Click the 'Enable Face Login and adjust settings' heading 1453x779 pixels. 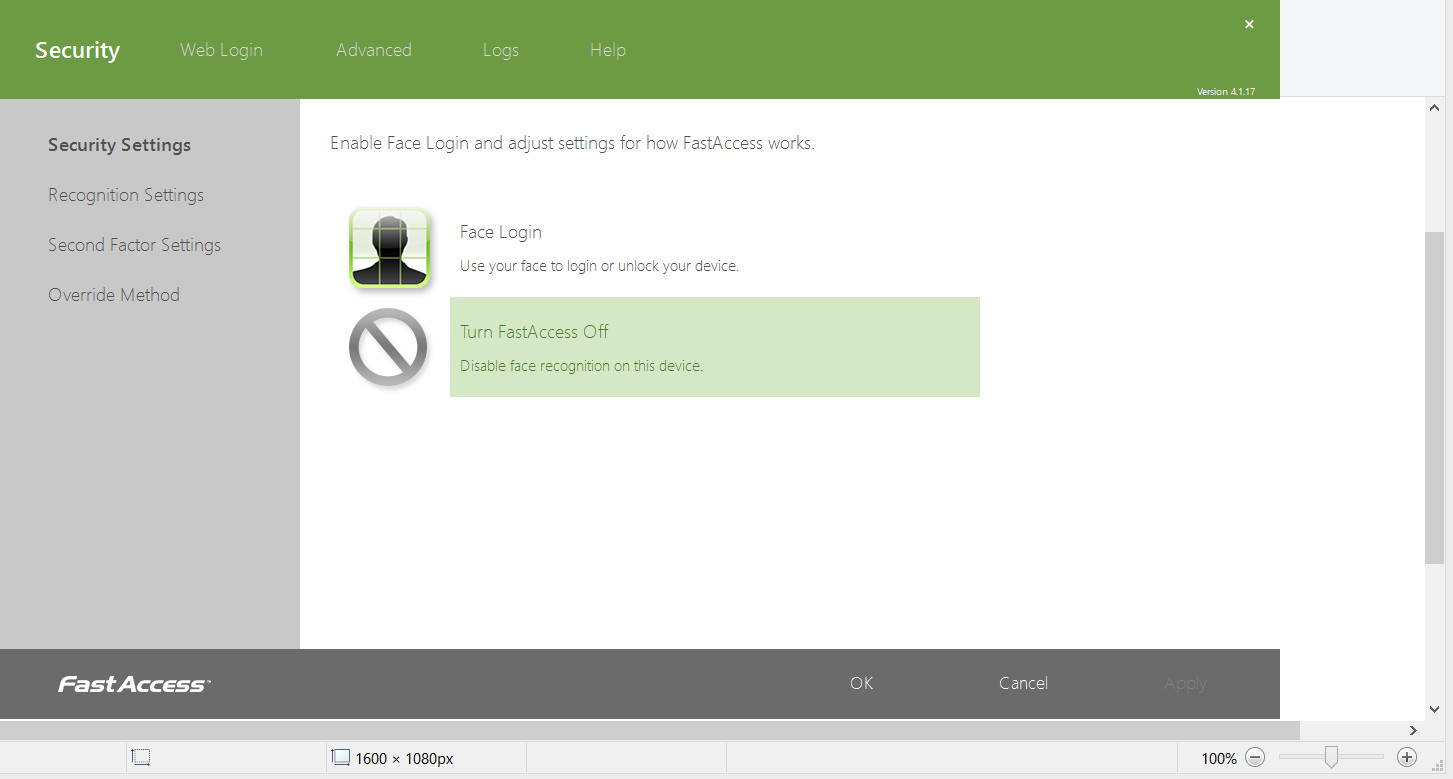[572, 143]
